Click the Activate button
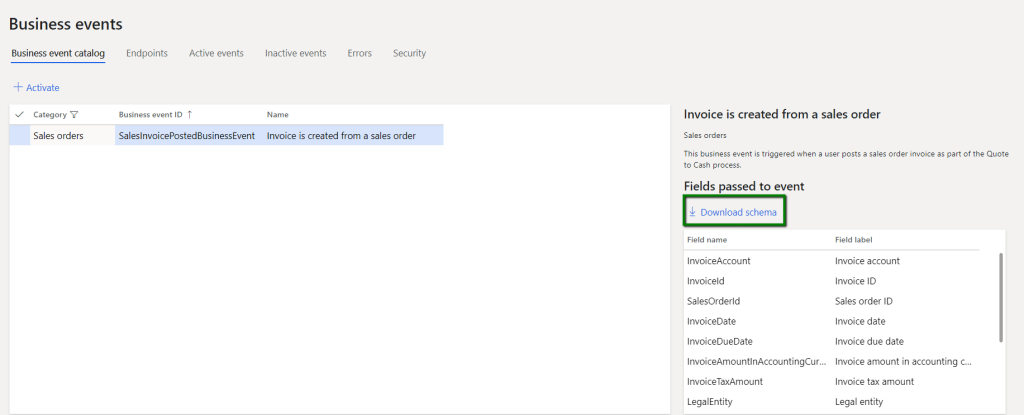The height and width of the screenshot is (415, 1024). [42, 88]
